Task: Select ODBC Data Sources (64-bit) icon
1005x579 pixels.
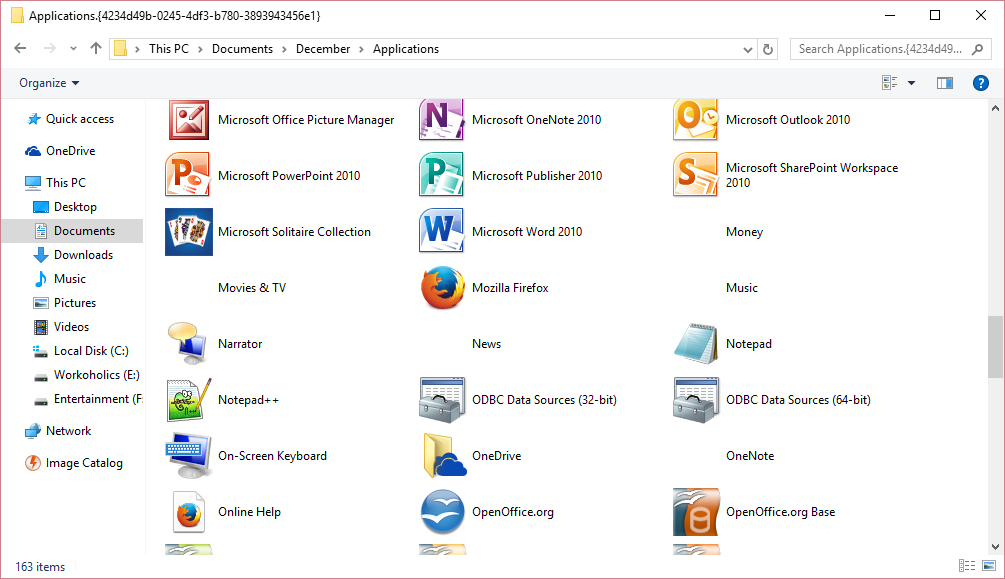Action: [696, 399]
